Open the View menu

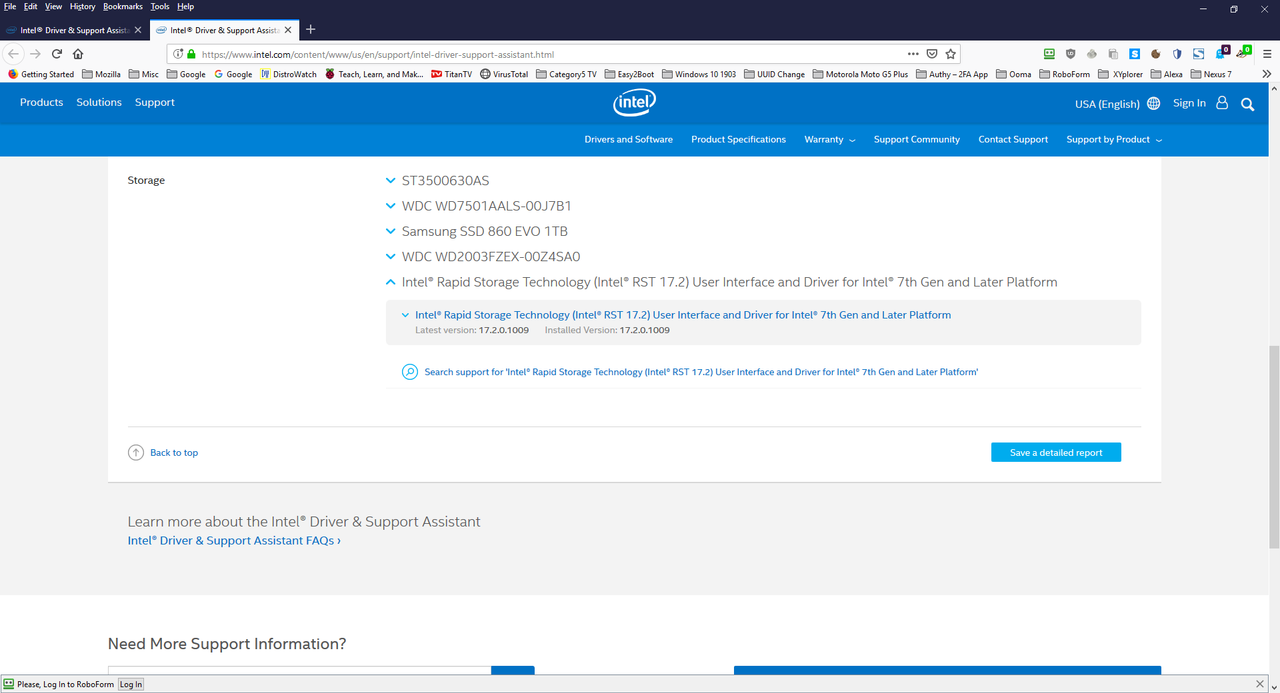pos(54,6)
